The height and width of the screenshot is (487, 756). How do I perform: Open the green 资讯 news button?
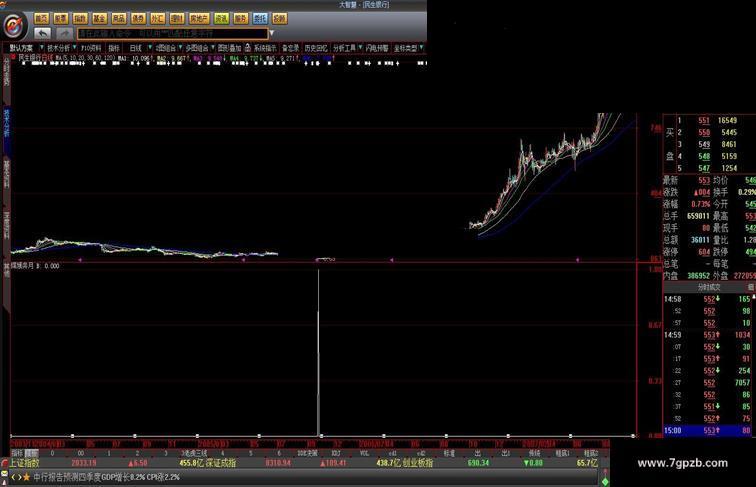pyautogui.click(x=221, y=18)
